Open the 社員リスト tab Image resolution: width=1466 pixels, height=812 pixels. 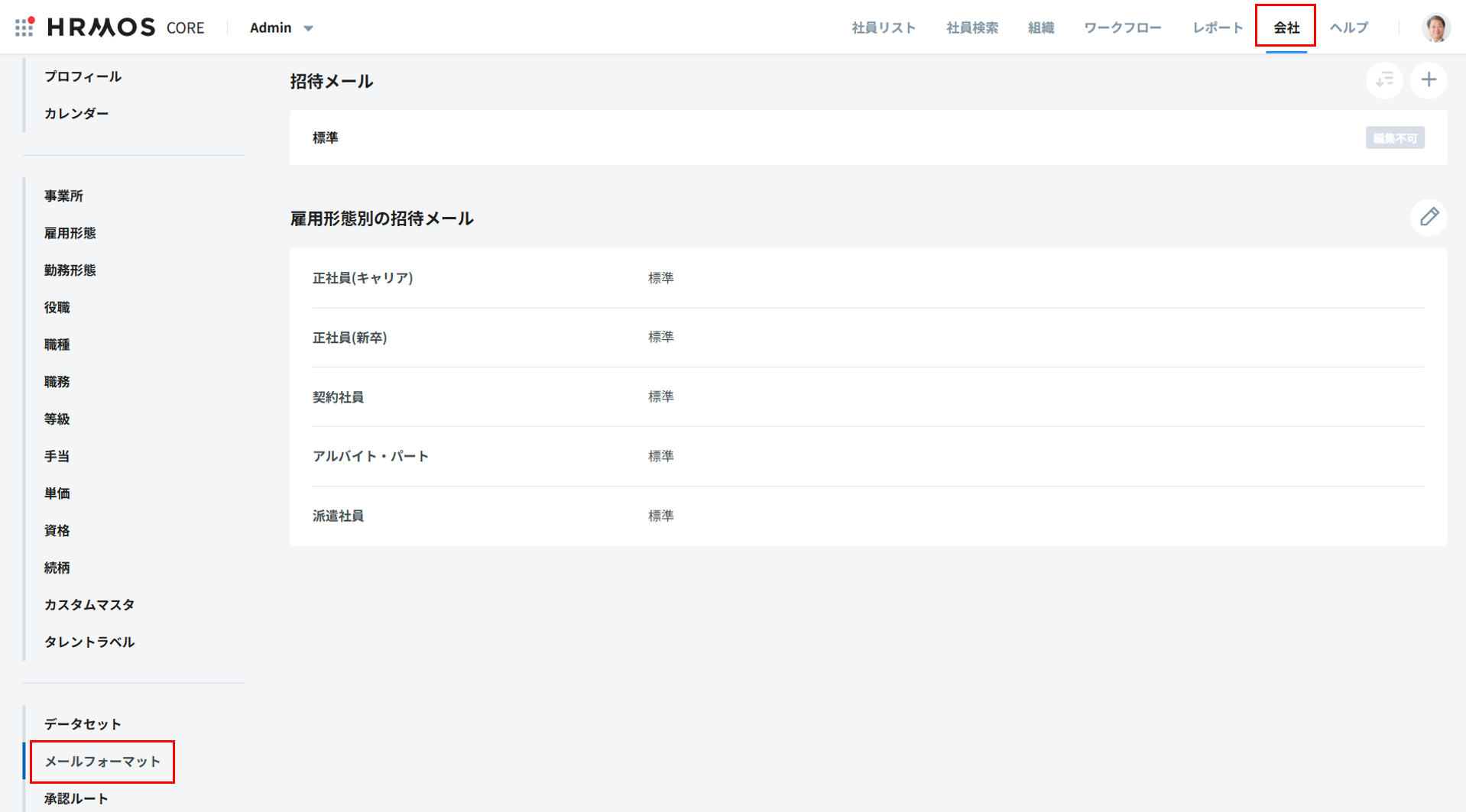(x=884, y=27)
